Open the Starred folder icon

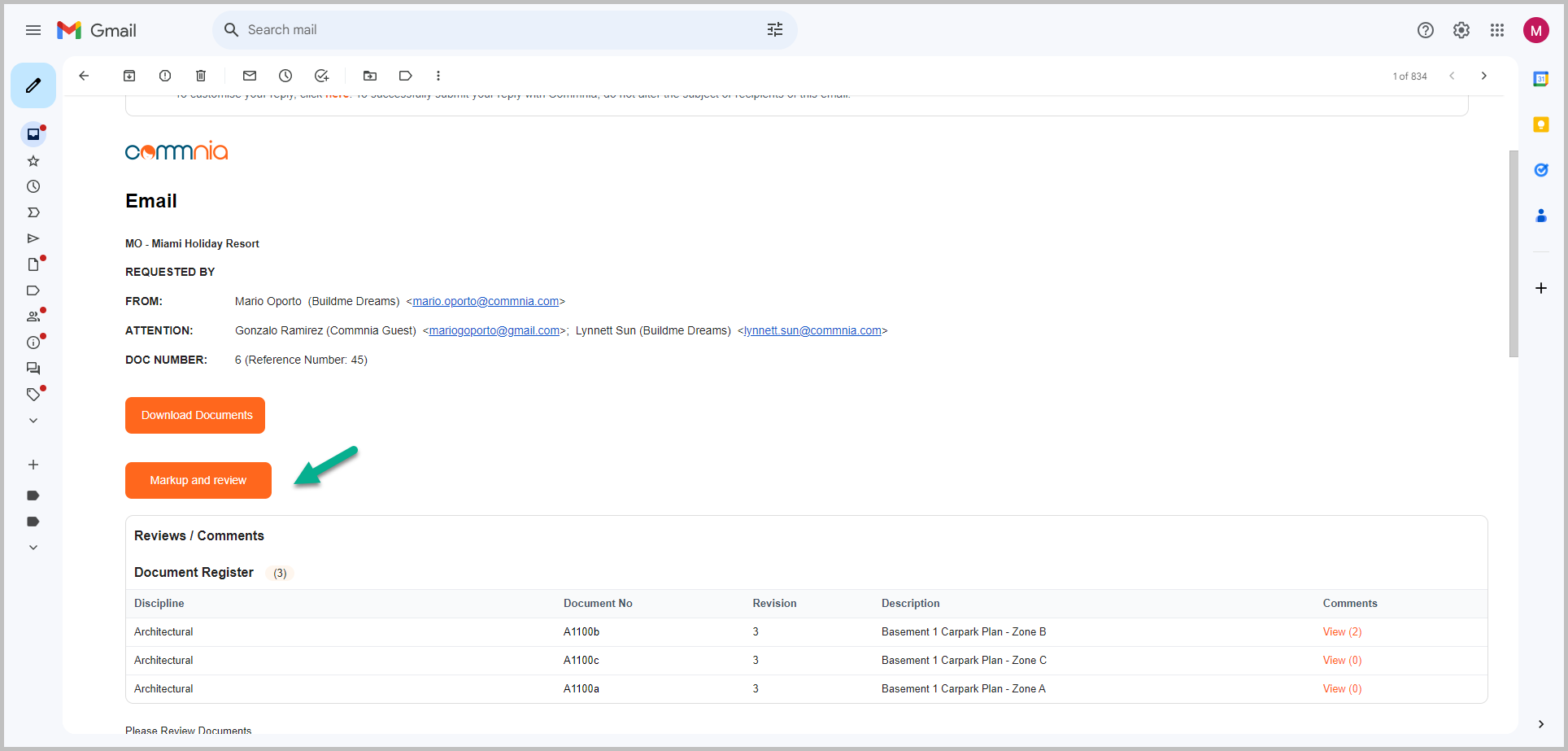coord(33,161)
